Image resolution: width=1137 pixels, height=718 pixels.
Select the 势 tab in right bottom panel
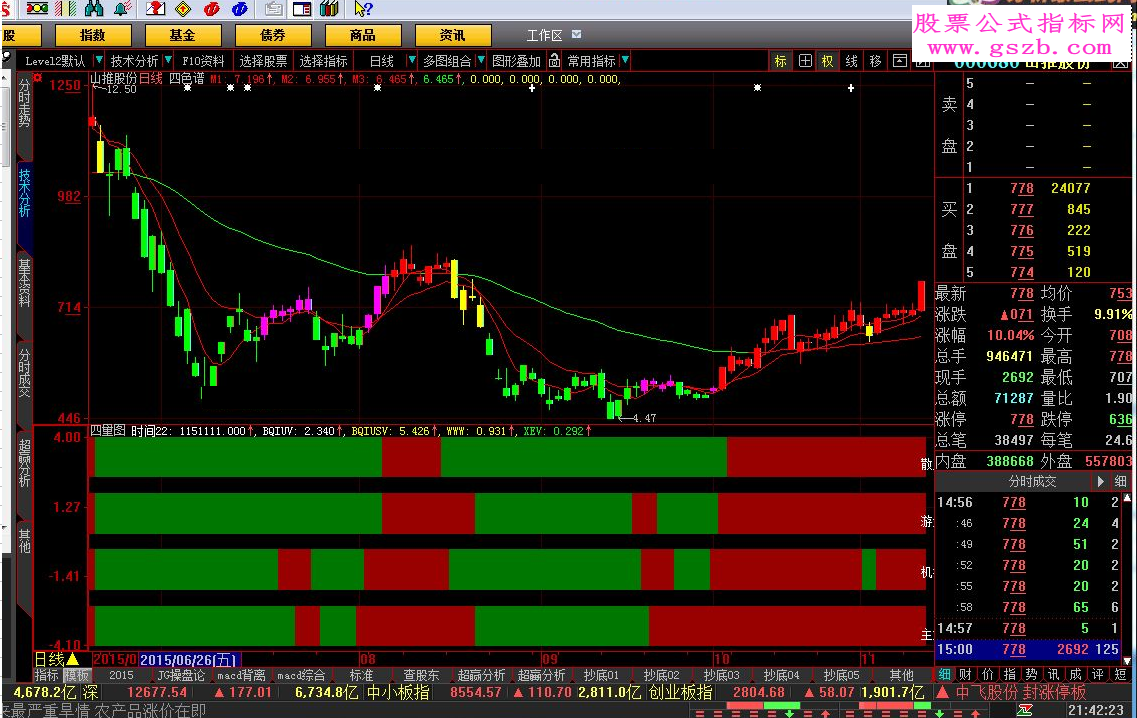1031,674
